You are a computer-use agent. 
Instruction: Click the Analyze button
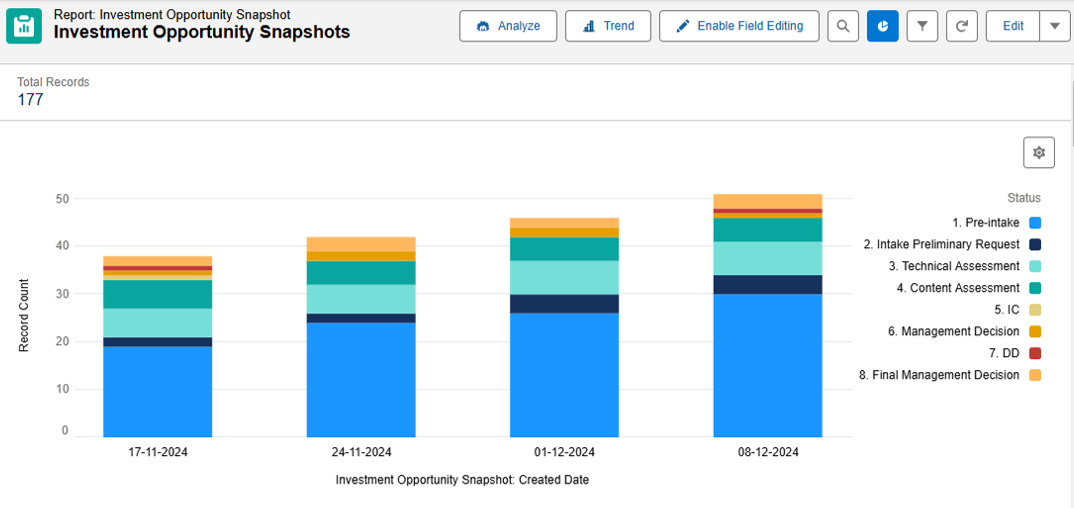[x=508, y=26]
